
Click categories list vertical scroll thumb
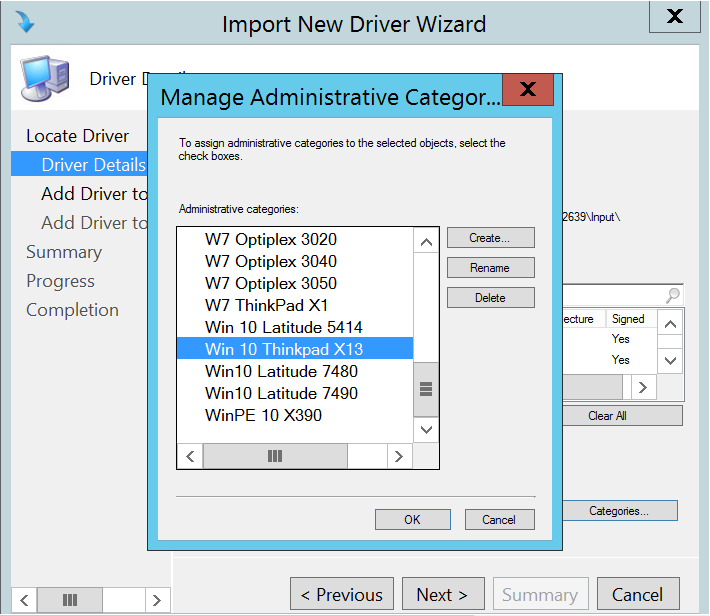click(426, 389)
